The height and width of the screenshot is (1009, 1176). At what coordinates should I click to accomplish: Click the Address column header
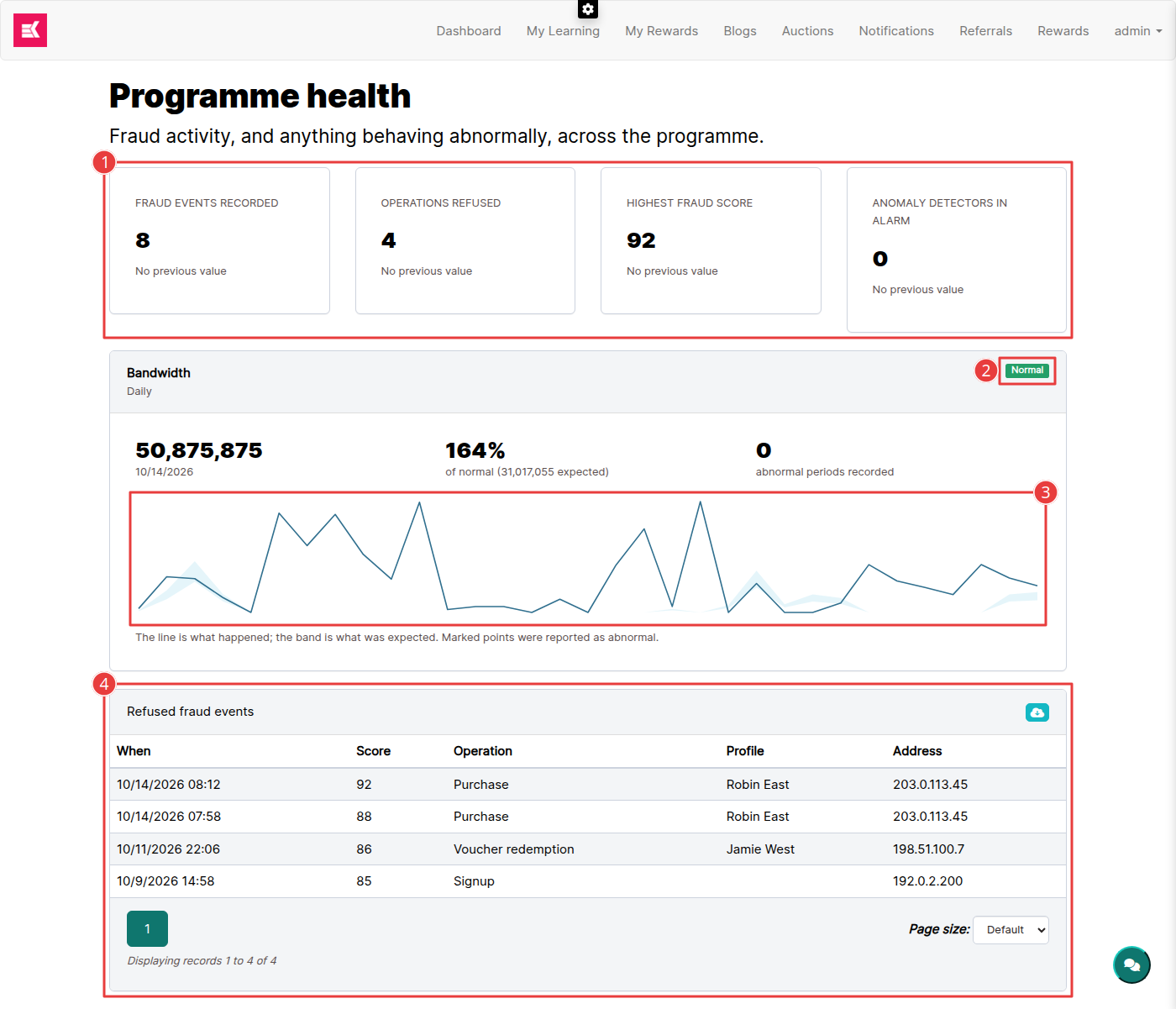tap(917, 751)
